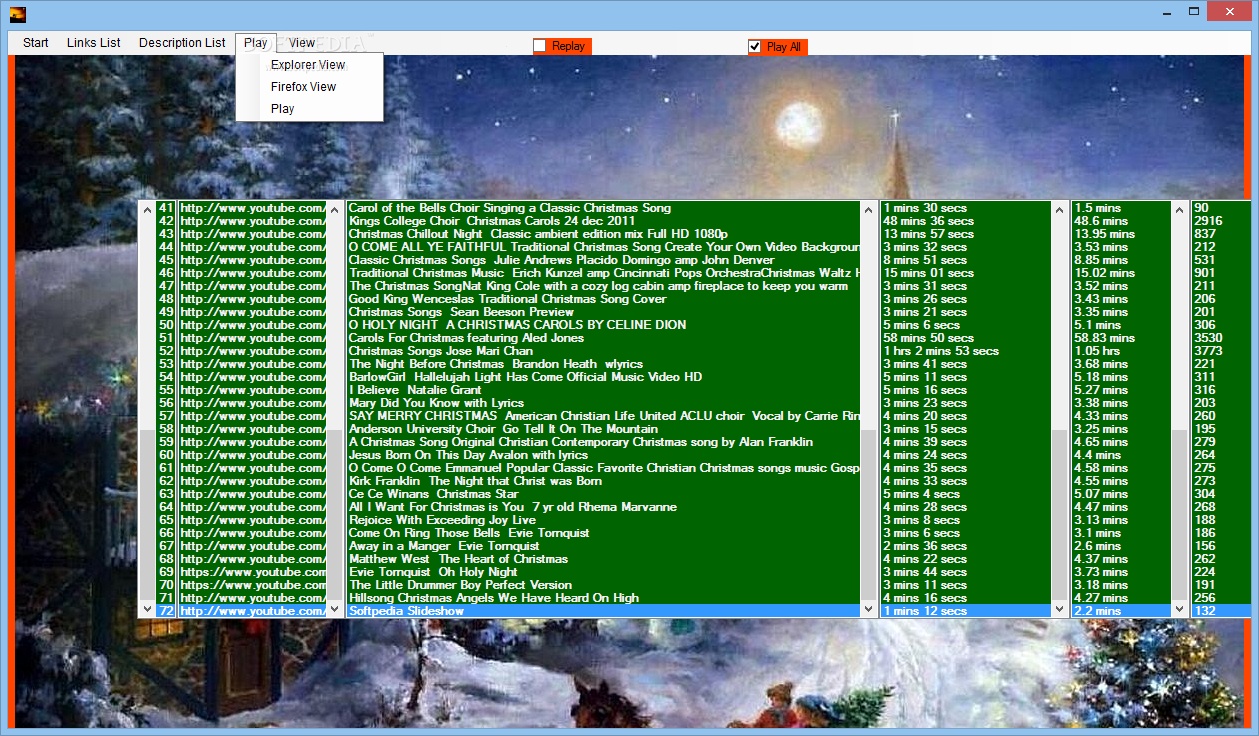Select 'SAY MERRY CHRISTMAS American Christian Life' row
The image size is (1259, 736).
[x=603, y=416]
